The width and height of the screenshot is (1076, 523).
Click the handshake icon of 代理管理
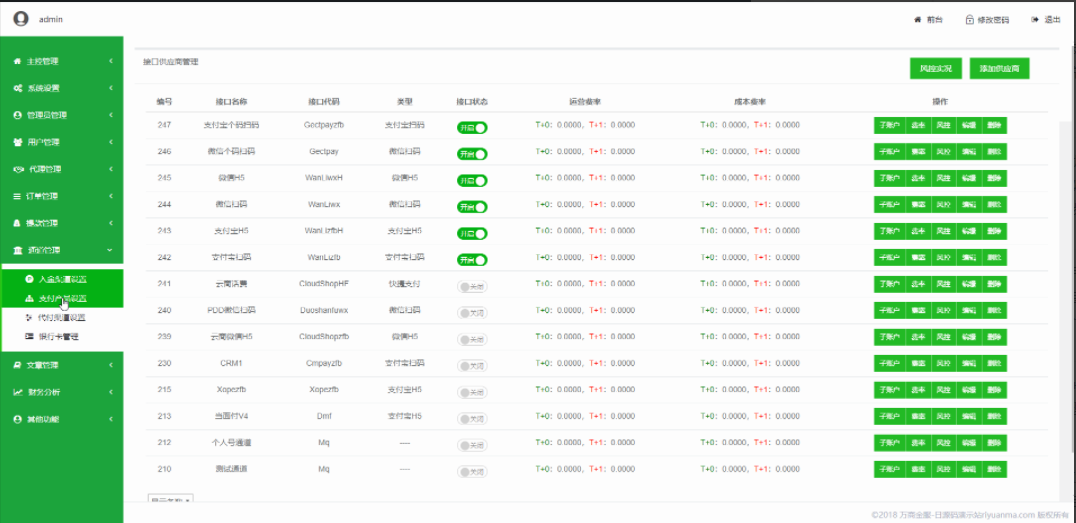19,170
